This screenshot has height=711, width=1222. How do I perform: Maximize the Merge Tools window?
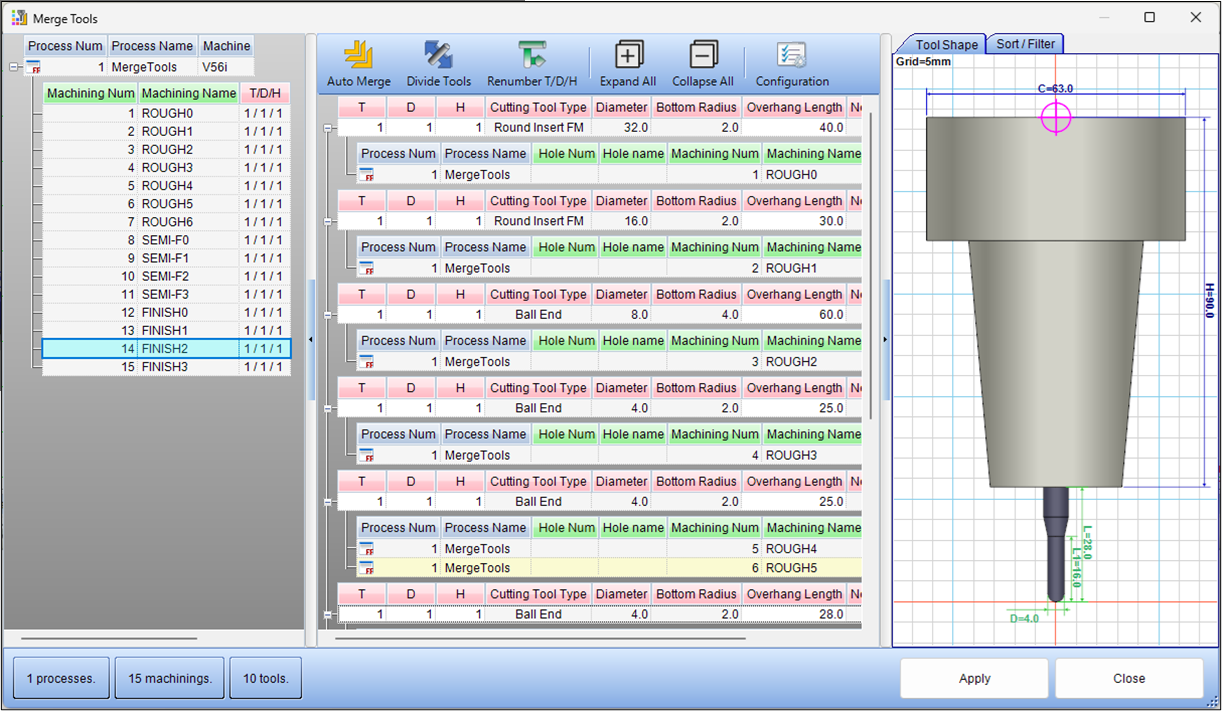pos(1150,18)
